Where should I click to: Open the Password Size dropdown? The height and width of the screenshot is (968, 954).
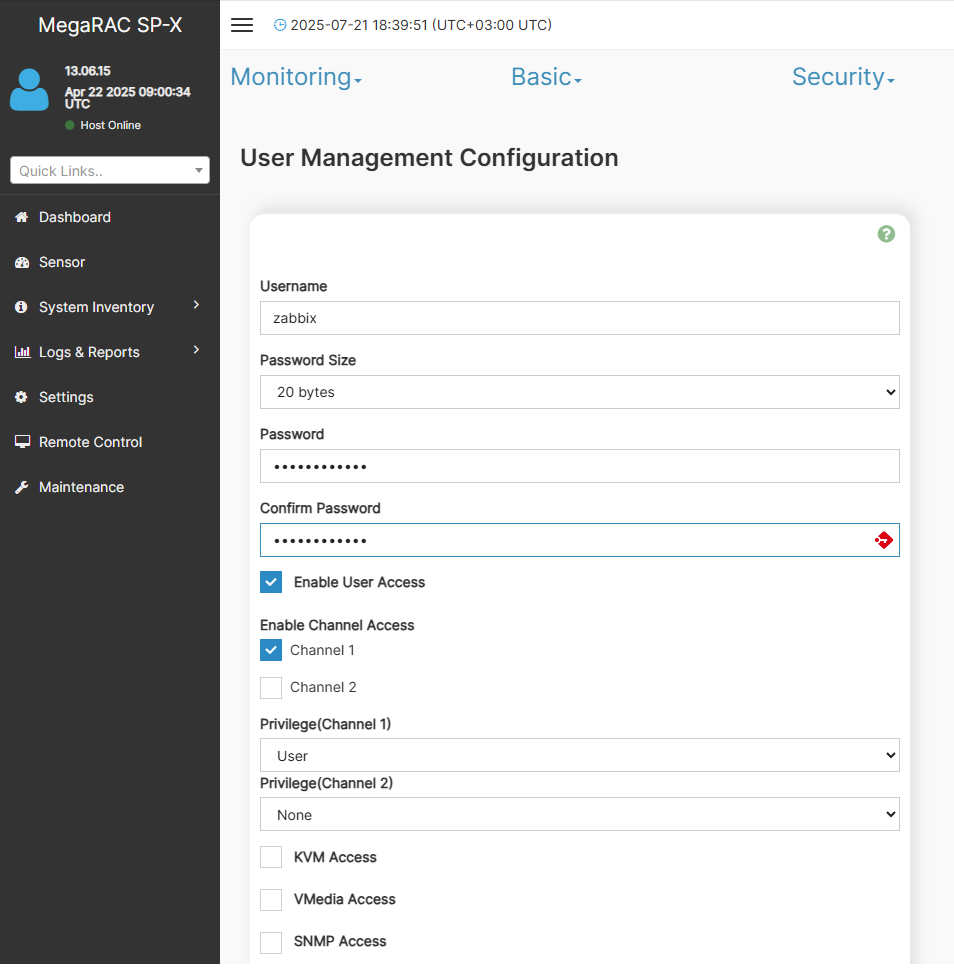pyautogui.click(x=580, y=392)
